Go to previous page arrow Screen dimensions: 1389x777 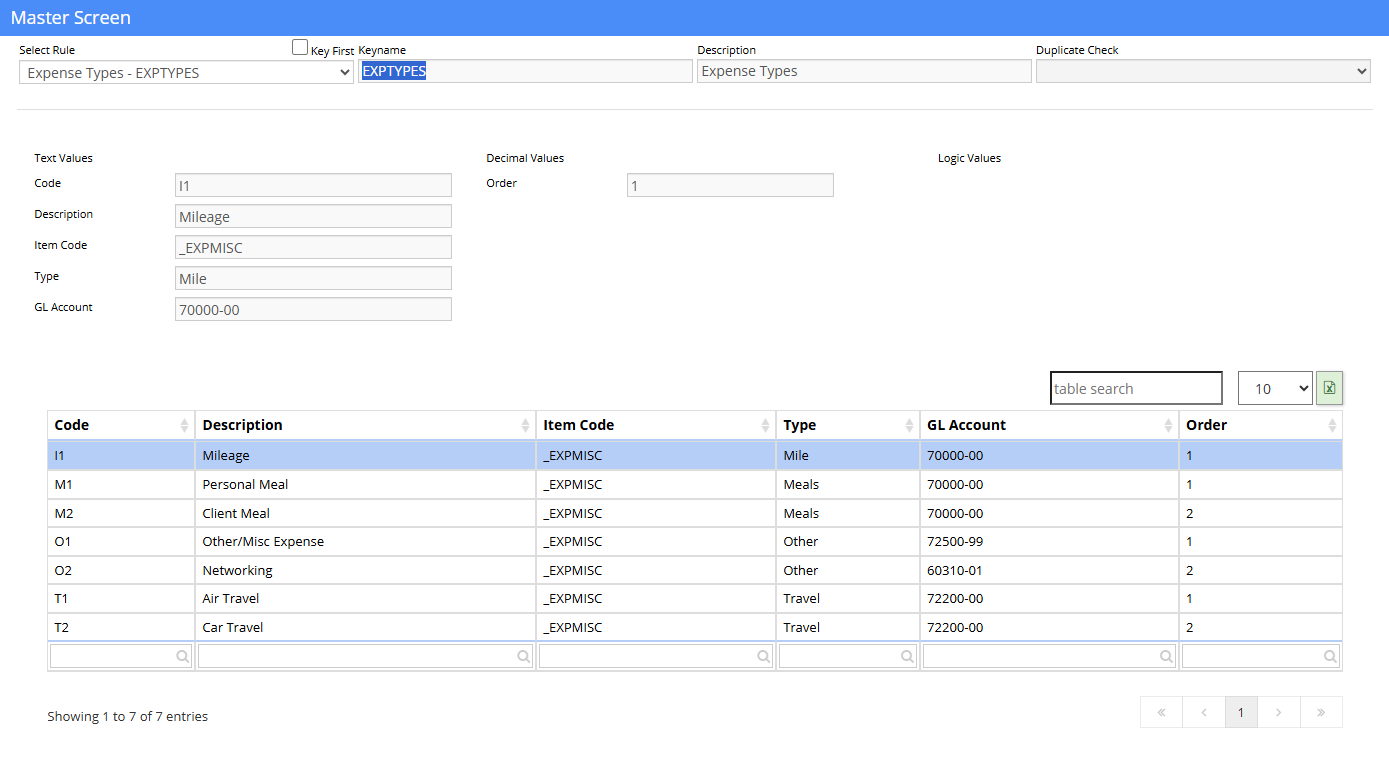(1204, 712)
